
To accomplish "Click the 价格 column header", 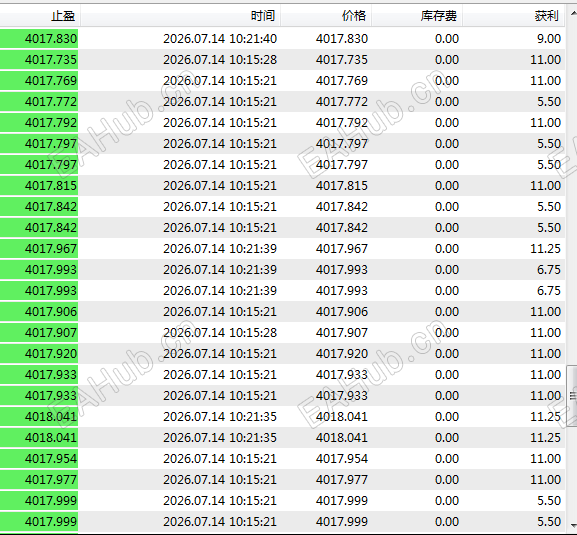I will [326, 16].
